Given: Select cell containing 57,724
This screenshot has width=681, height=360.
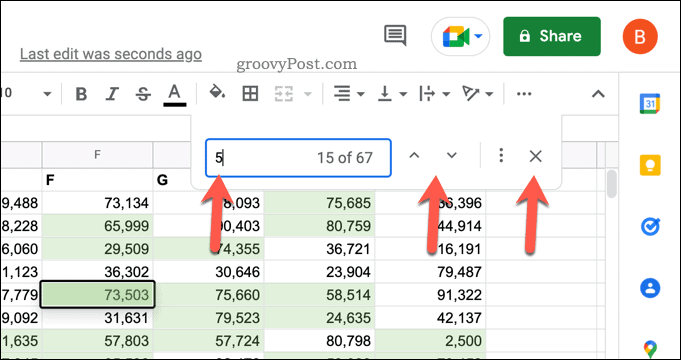Looking at the screenshot, I should coord(208,341).
